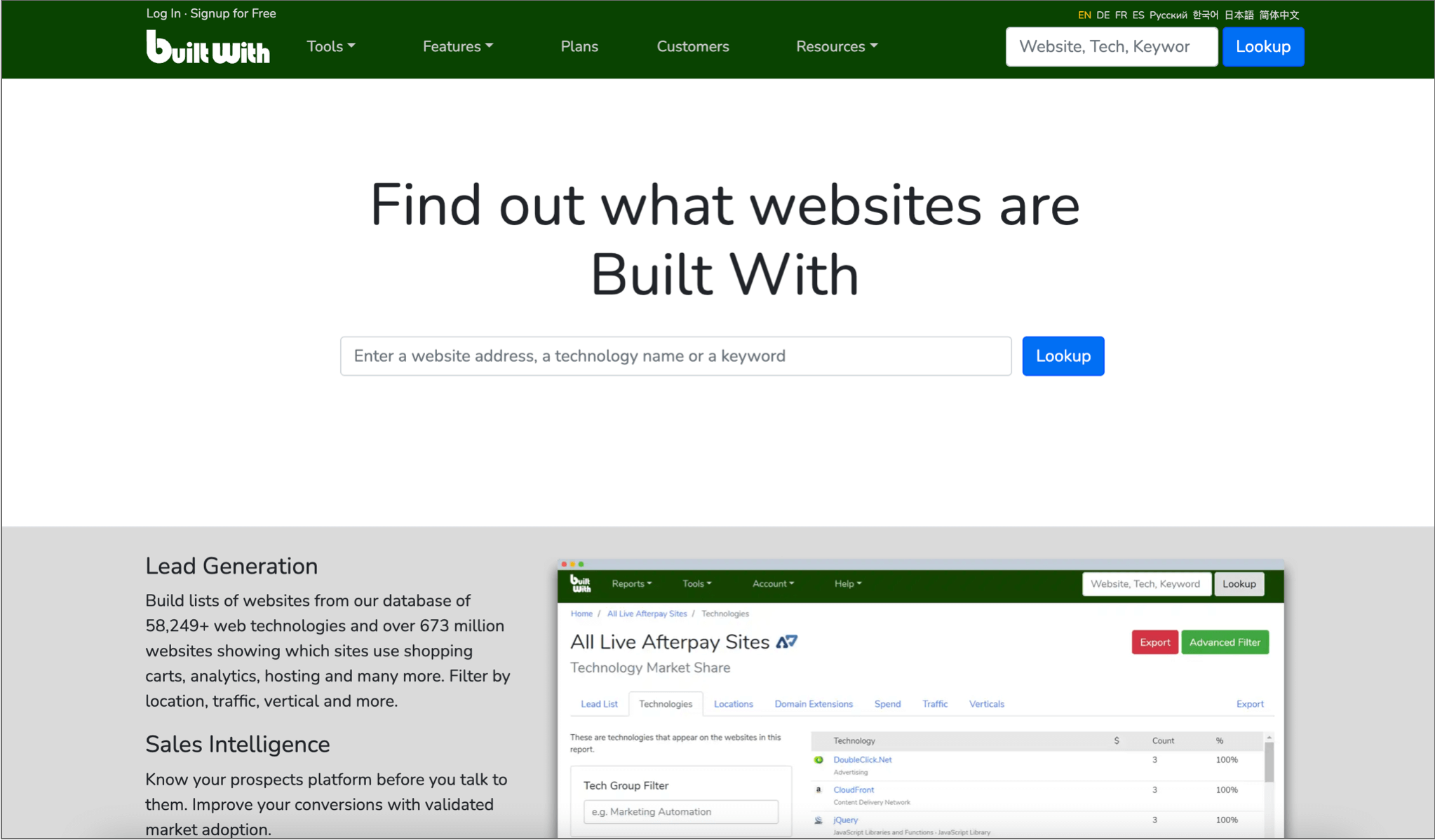Click Signup for Free link

tap(233, 13)
